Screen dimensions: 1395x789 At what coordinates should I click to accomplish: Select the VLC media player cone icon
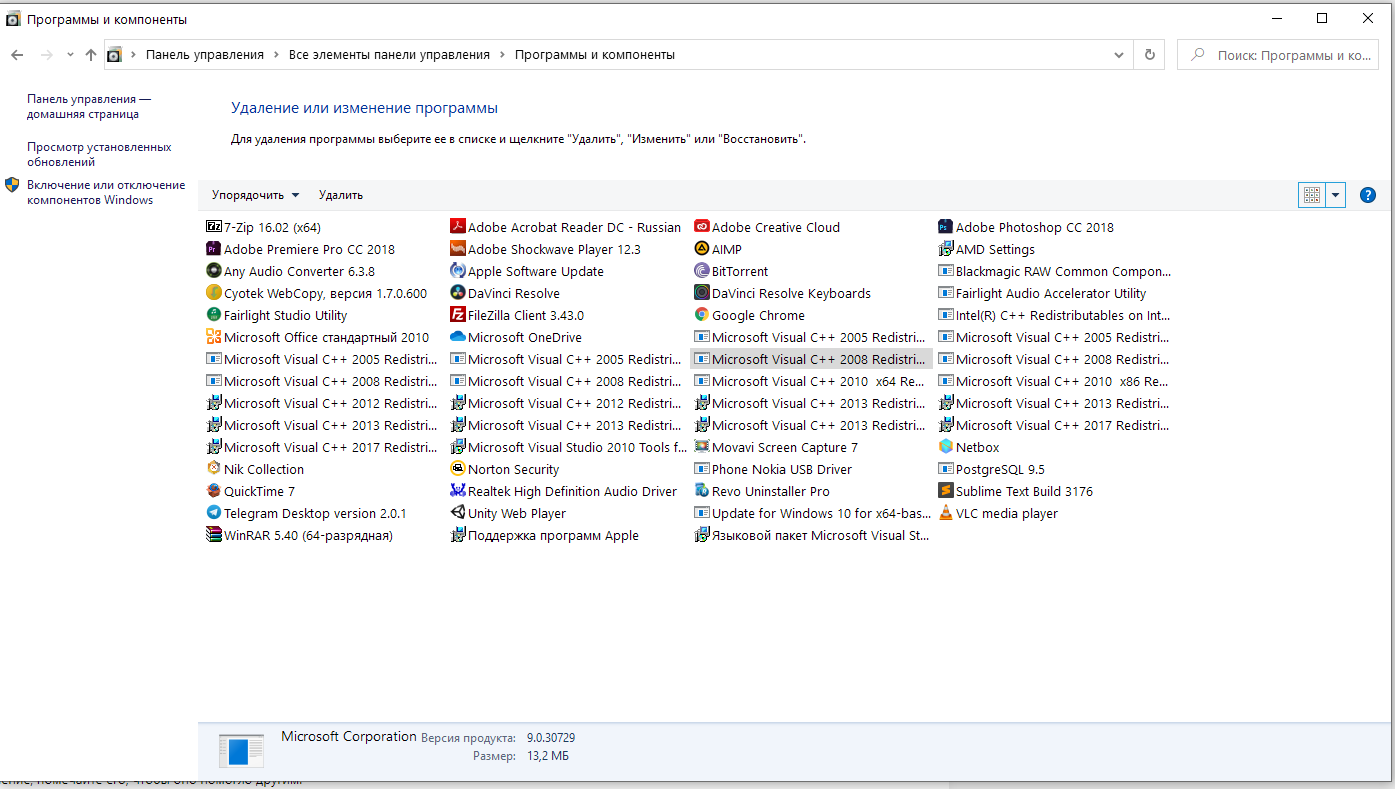tap(945, 513)
